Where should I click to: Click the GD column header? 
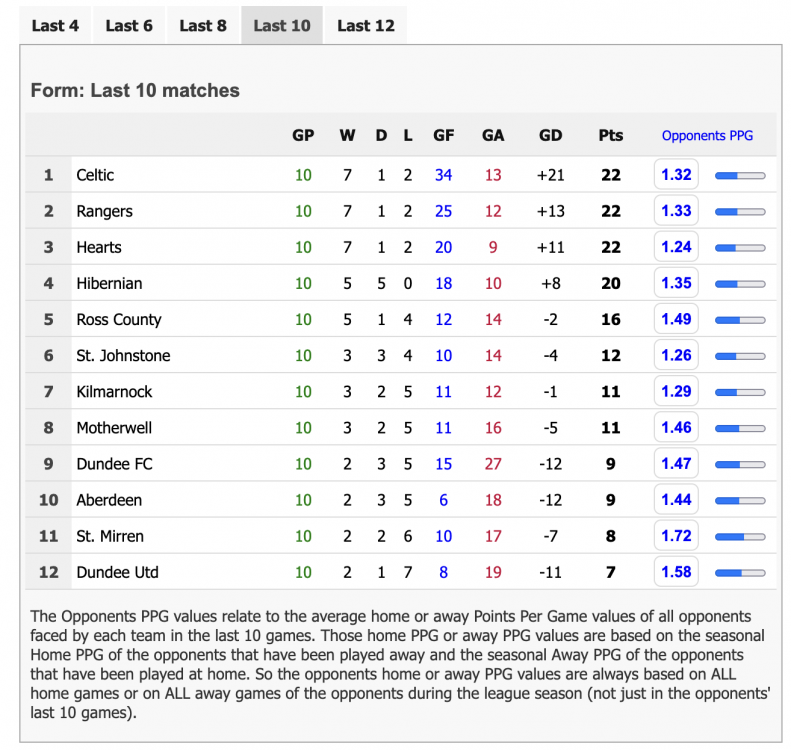550,136
